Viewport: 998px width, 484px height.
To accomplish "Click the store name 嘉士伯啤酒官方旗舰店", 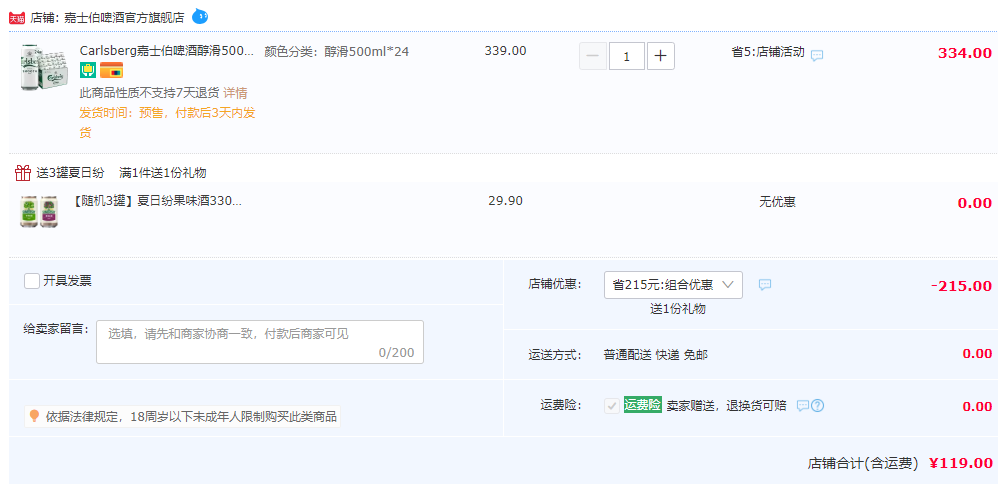I will pyautogui.click(x=124, y=18).
